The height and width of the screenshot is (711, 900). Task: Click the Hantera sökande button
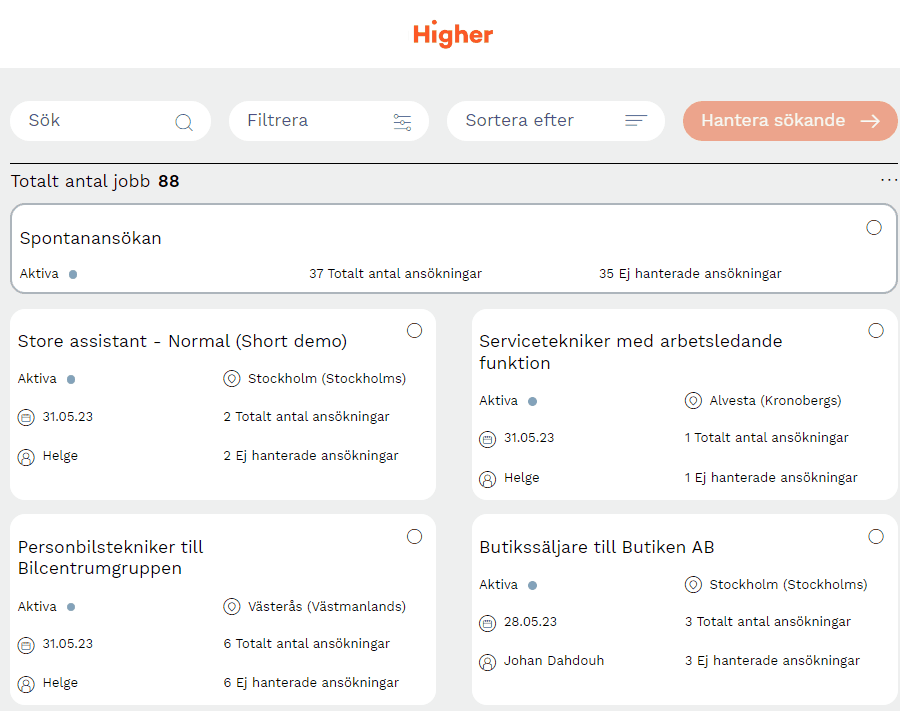(790, 121)
